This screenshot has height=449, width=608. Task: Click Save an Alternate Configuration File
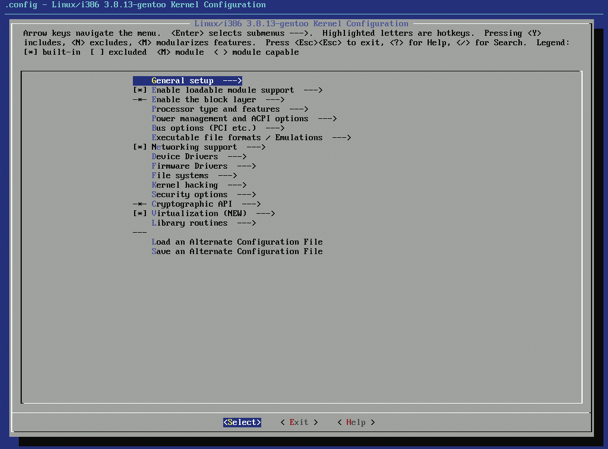(x=236, y=252)
